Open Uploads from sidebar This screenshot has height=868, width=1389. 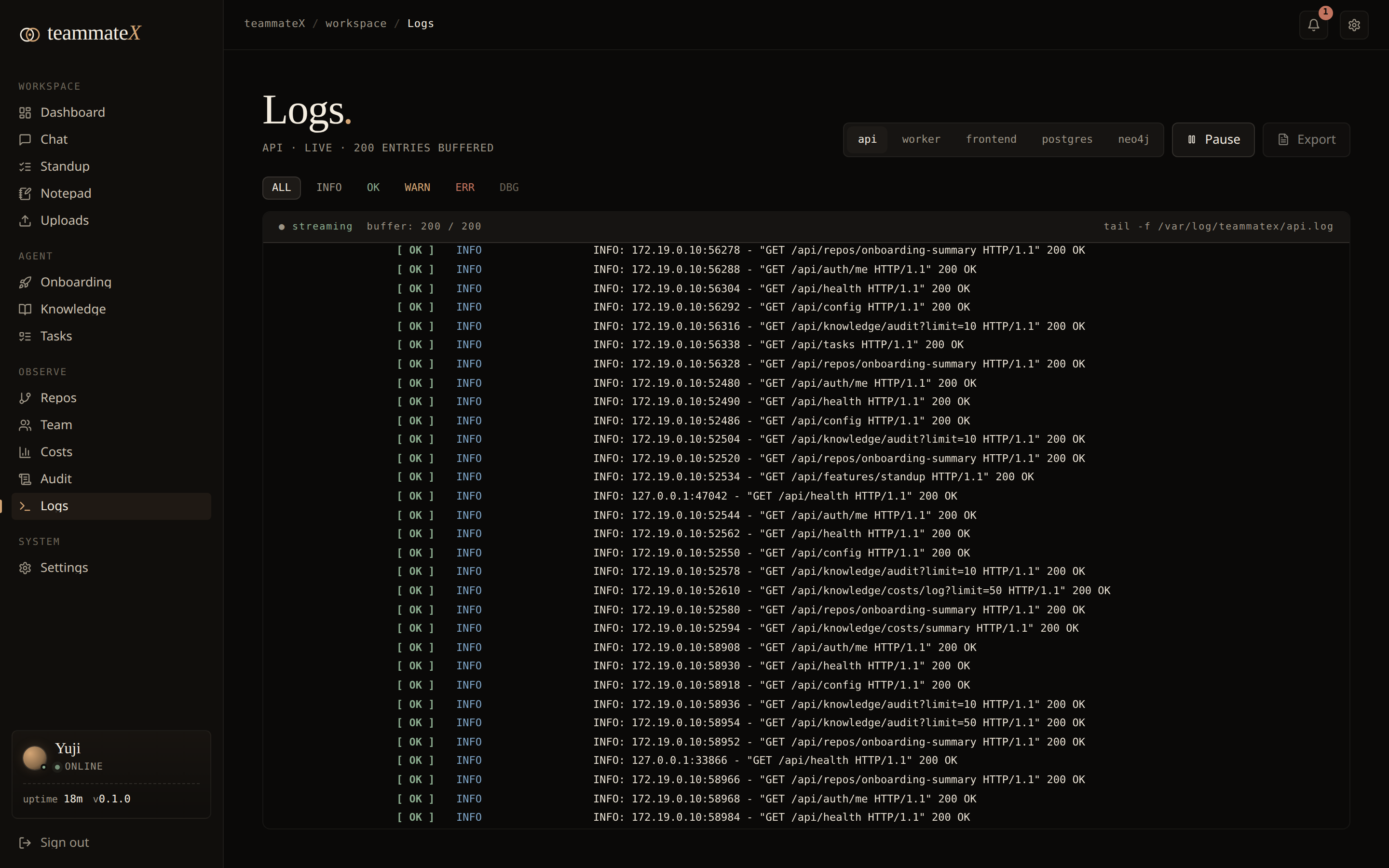pos(111,220)
